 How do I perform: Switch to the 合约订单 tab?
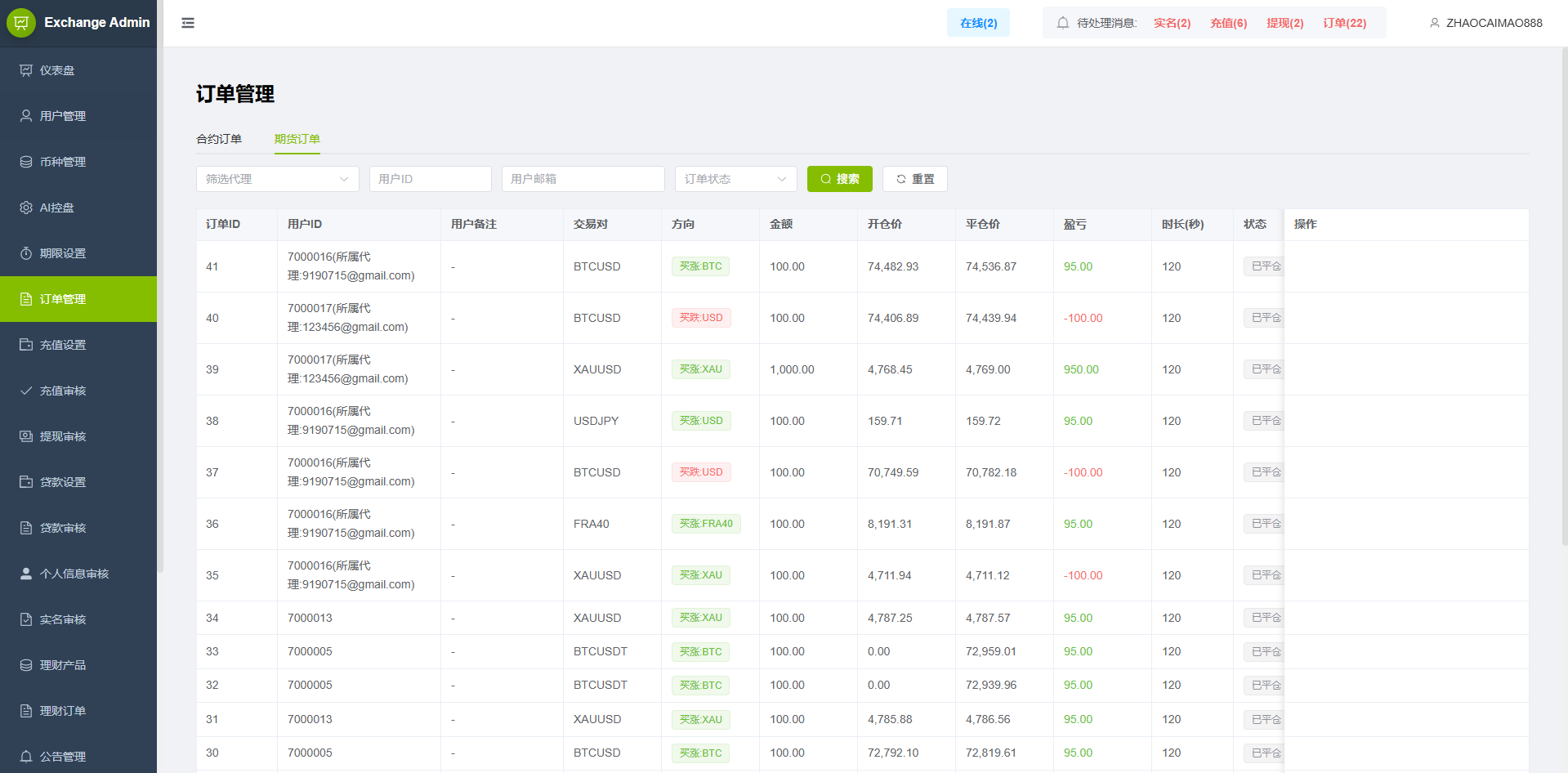(x=219, y=139)
